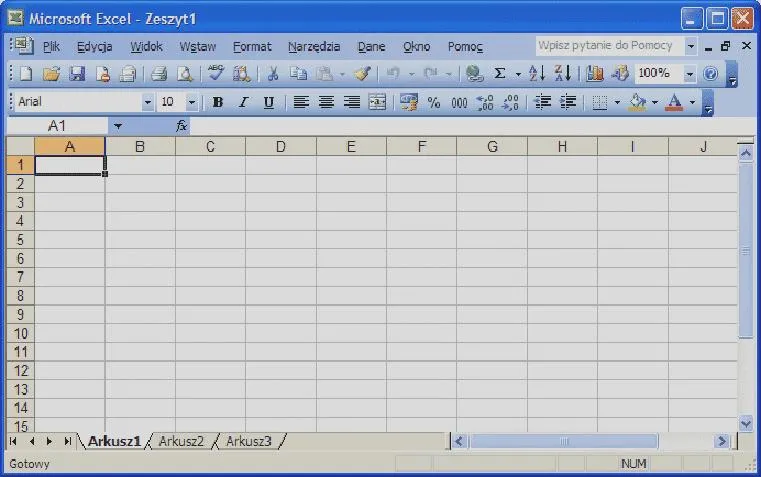Jump to the last sheet tab
The height and width of the screenshot is (477, 761).
[67, 441]
